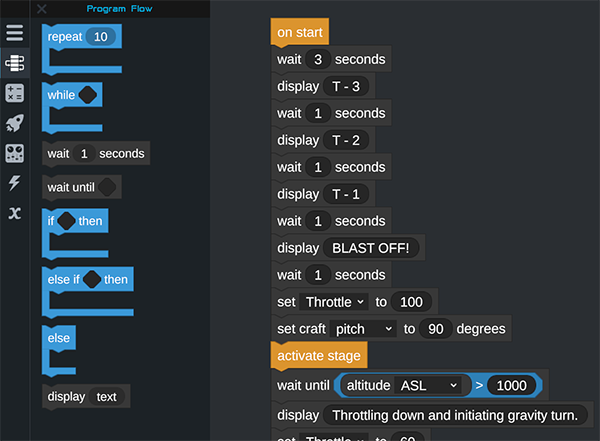This screenshot has width=600, height=441.
Task: Click the 10 value in repeat block
Action: pos(101,36)
